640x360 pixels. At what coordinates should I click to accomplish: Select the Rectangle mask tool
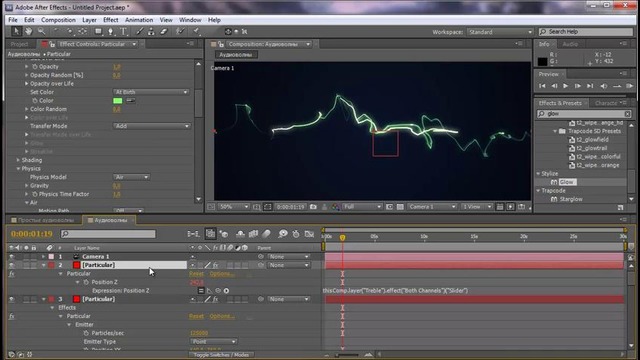pos(98,31)
